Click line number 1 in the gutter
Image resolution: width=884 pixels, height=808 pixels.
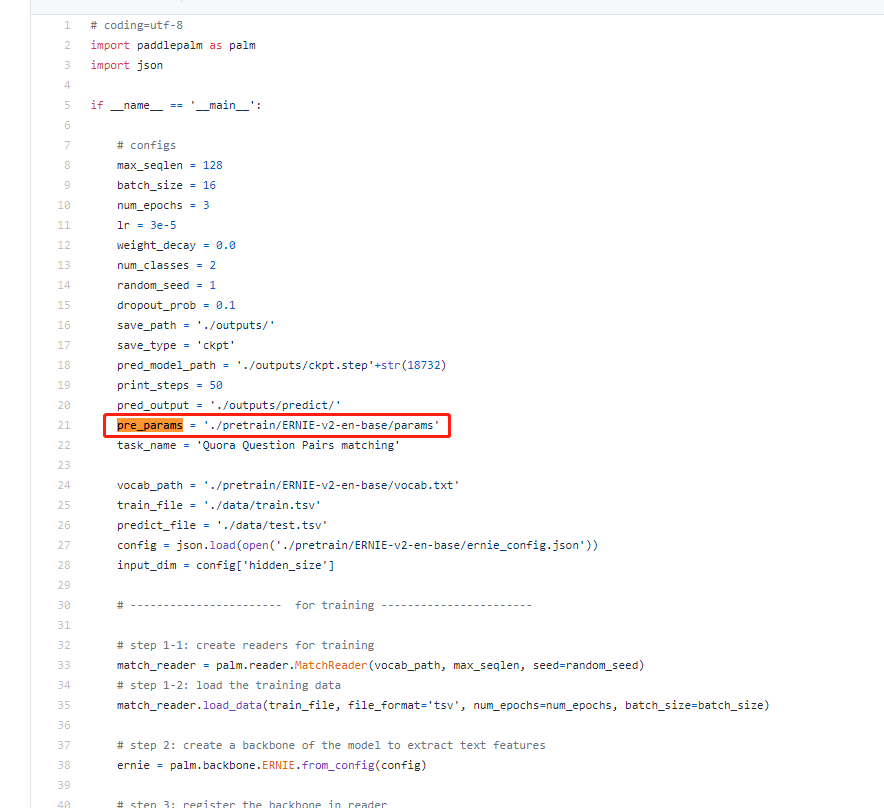[67, 25]
